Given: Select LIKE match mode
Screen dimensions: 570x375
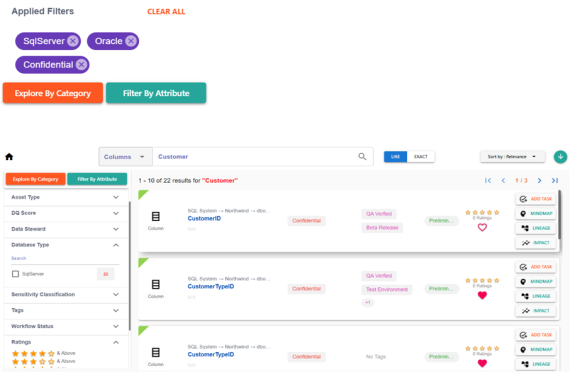Looking at the screenshot, I should click(x=396, y=157).
